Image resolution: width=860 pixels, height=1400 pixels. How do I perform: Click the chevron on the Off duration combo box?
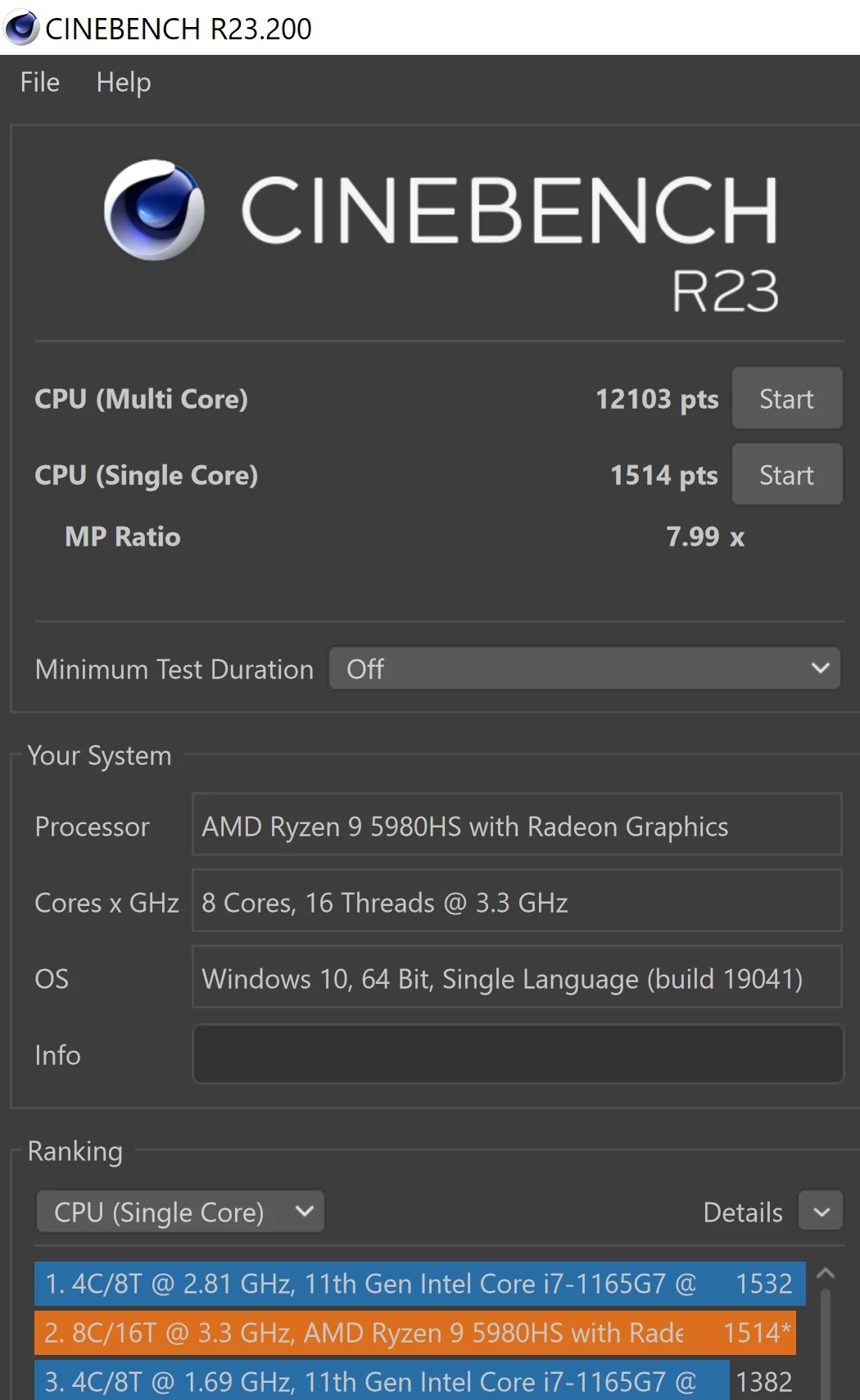coord(820,668)
